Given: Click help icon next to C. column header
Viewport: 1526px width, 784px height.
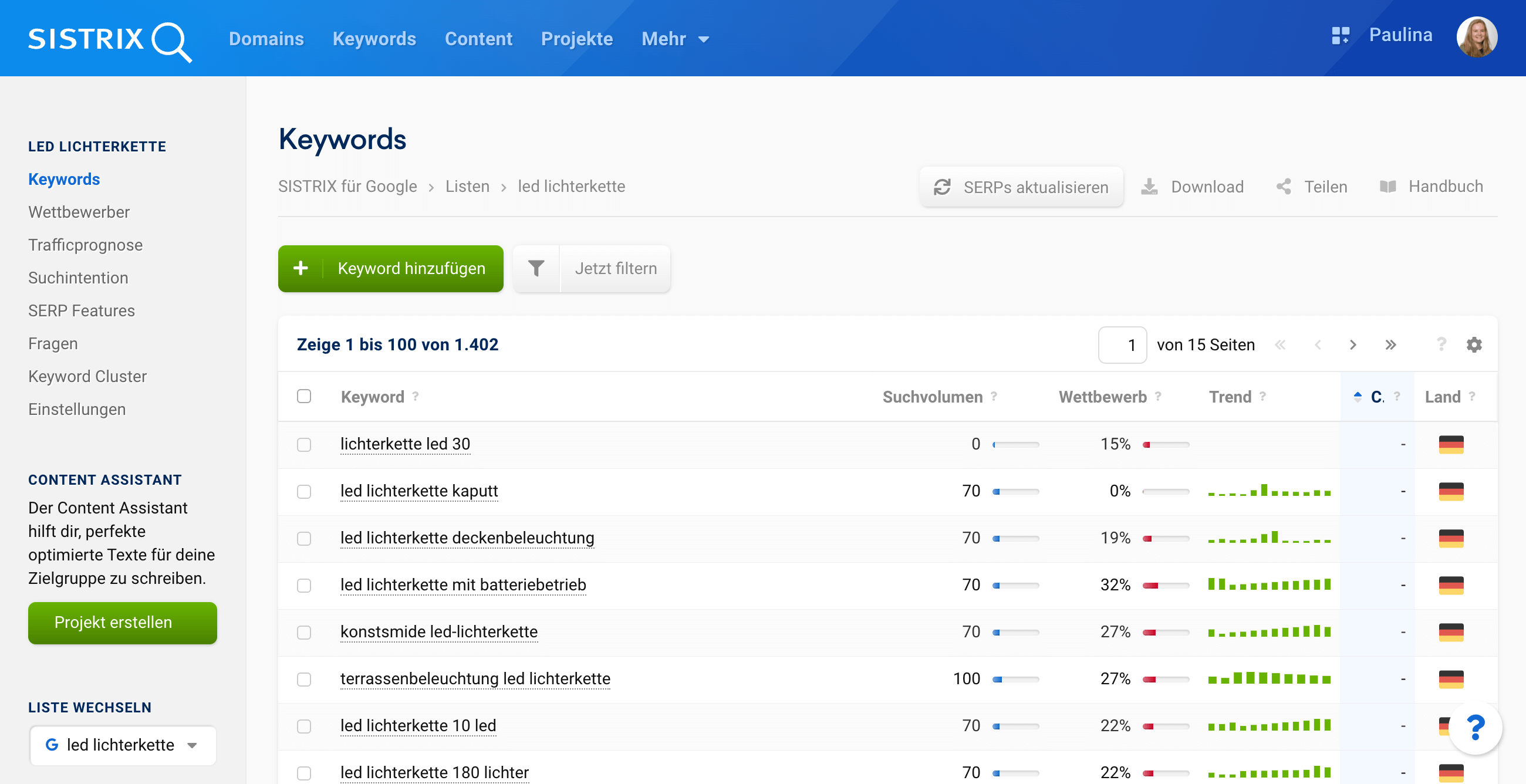Looking at the screenshot, I should pyautogui.click(x=1397, y=396).
